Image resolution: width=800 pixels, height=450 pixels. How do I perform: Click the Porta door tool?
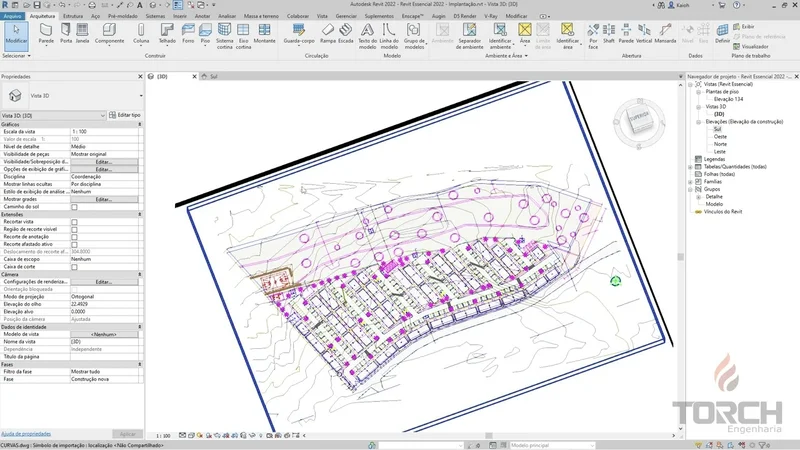tap(66, 34)
